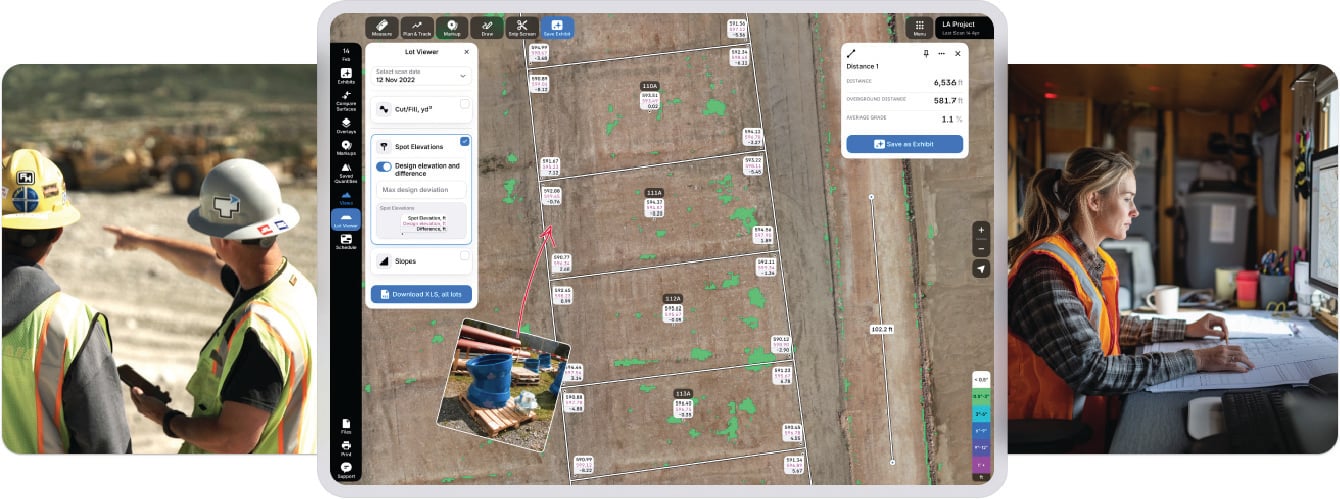Open the pipe fittings photo thumbnail
This screenshot has height=499, width=1340.
point(503,385)
